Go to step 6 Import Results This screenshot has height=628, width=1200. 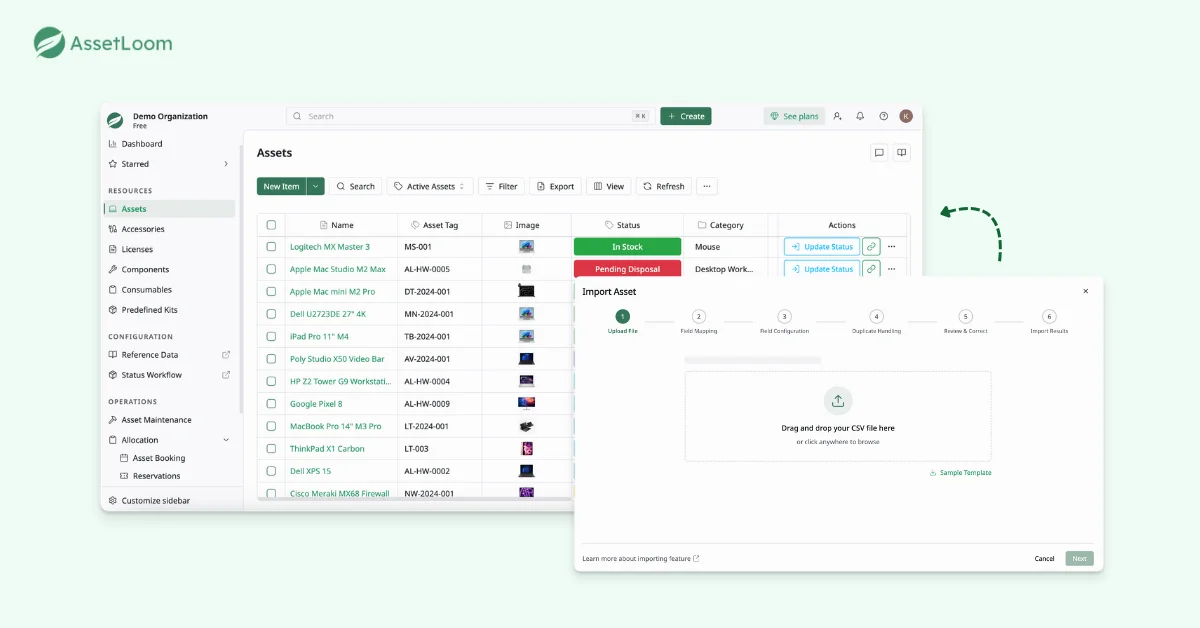coord(1049,321)
